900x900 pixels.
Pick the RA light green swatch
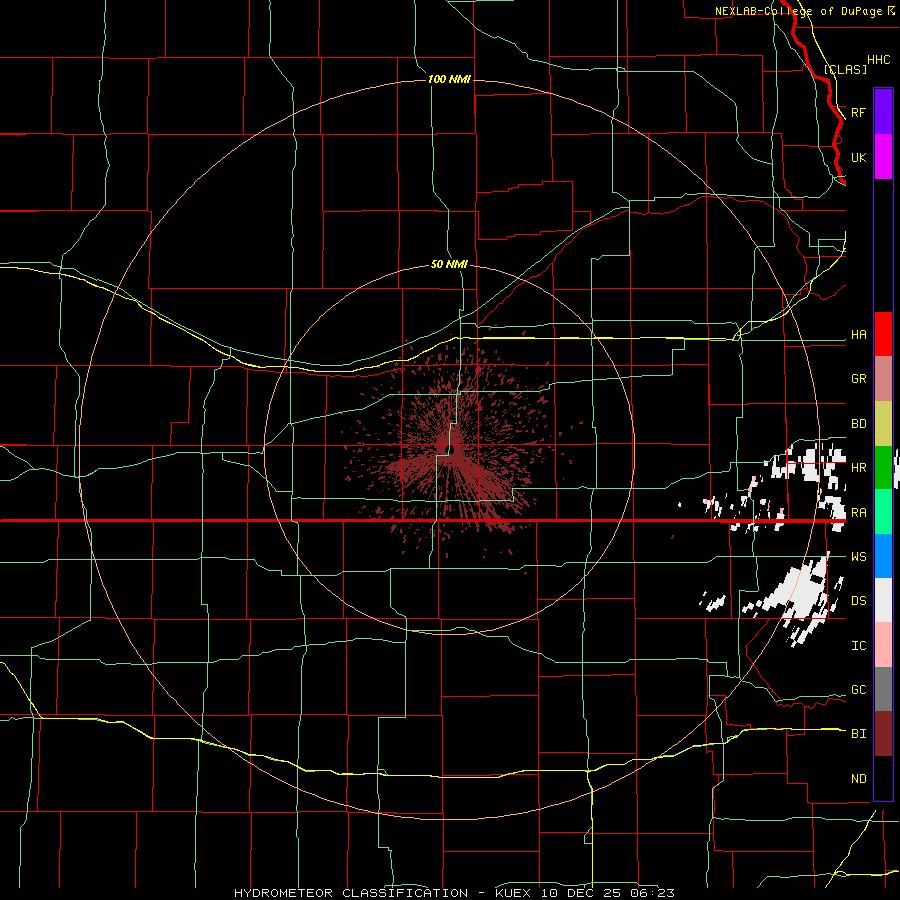883,512
